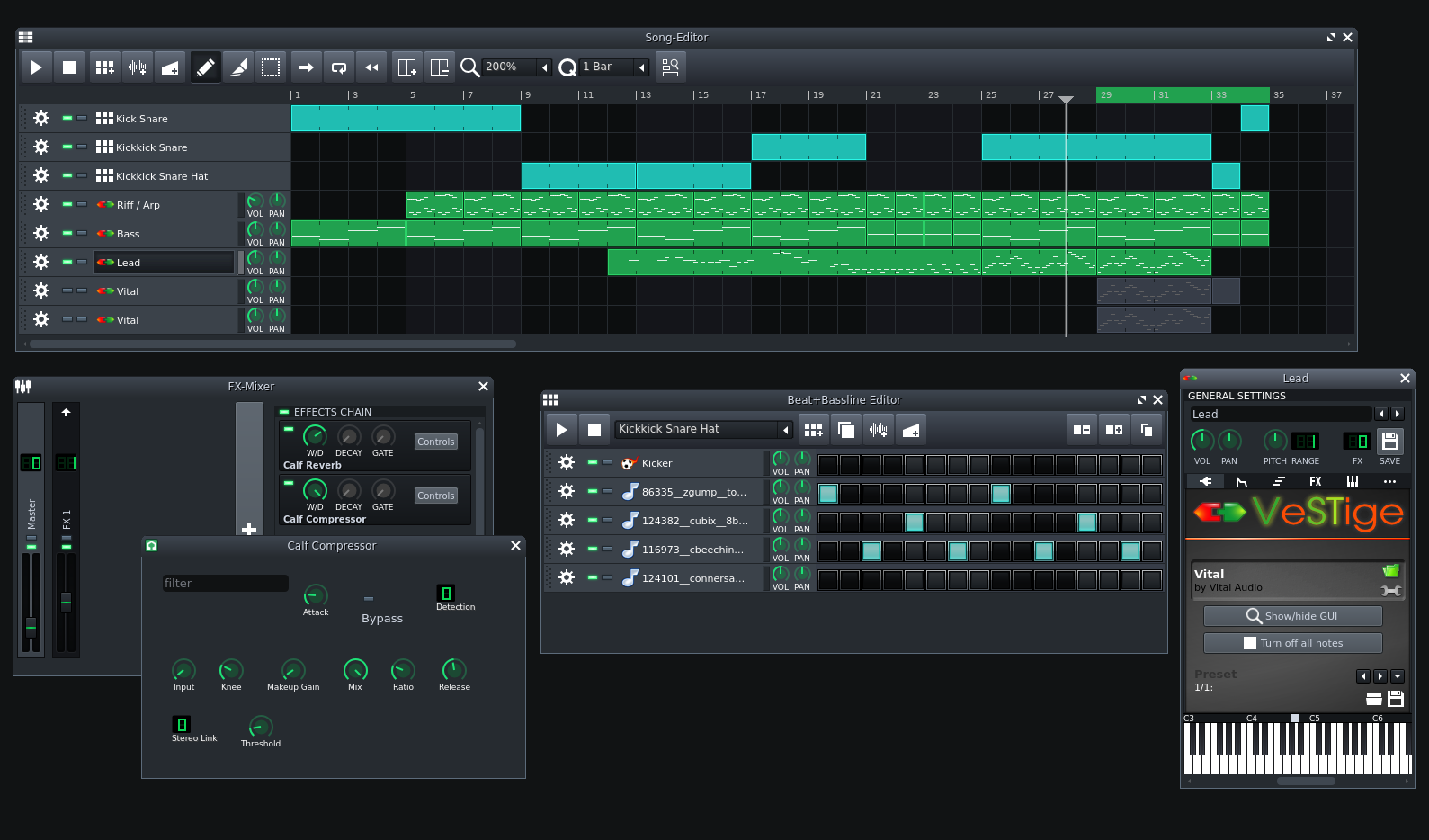The image size is (1429, 840).
Task: Select the Draw mode pencil tool
Action: (205, 67)
